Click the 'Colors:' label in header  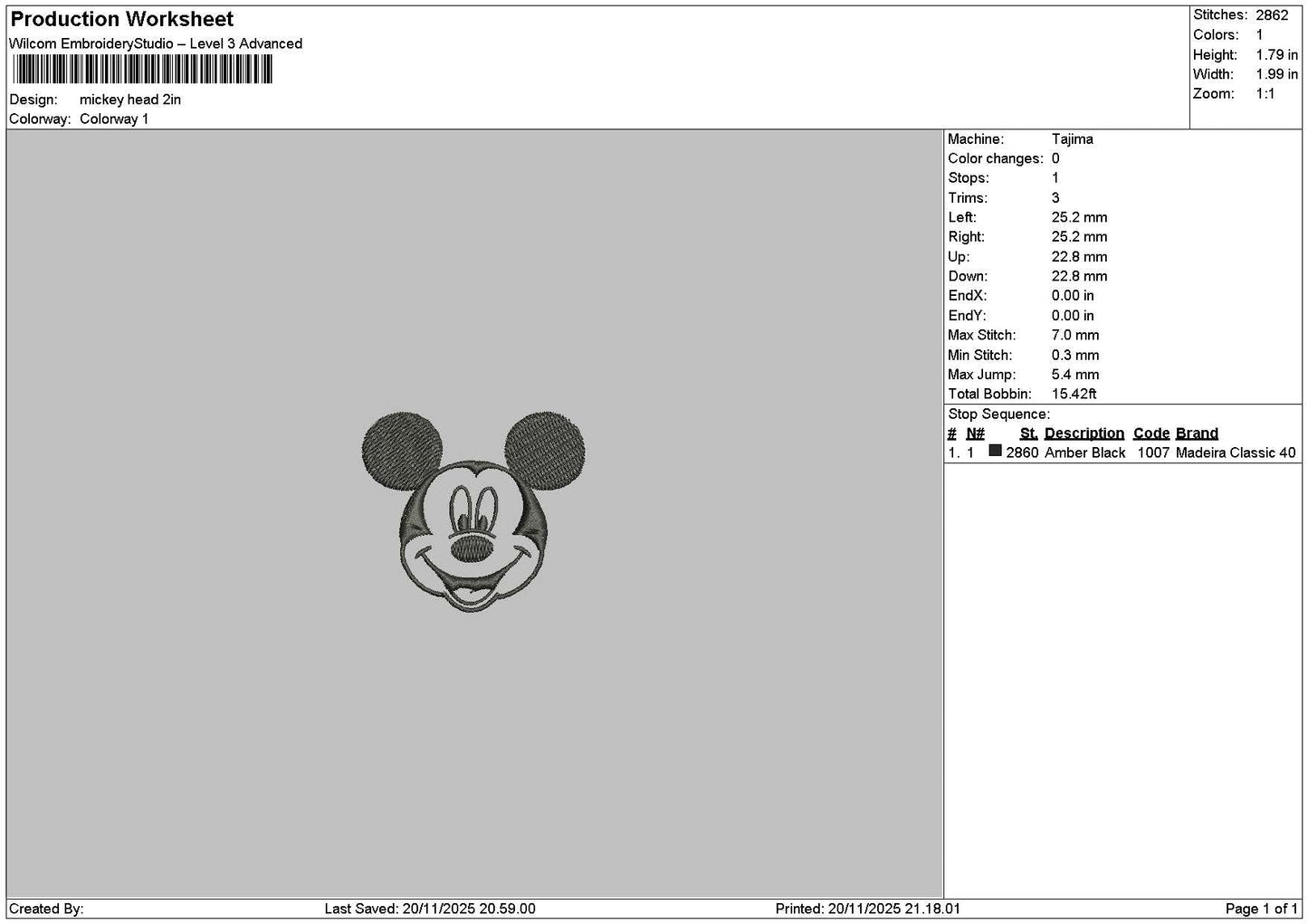pos(1216,35)
